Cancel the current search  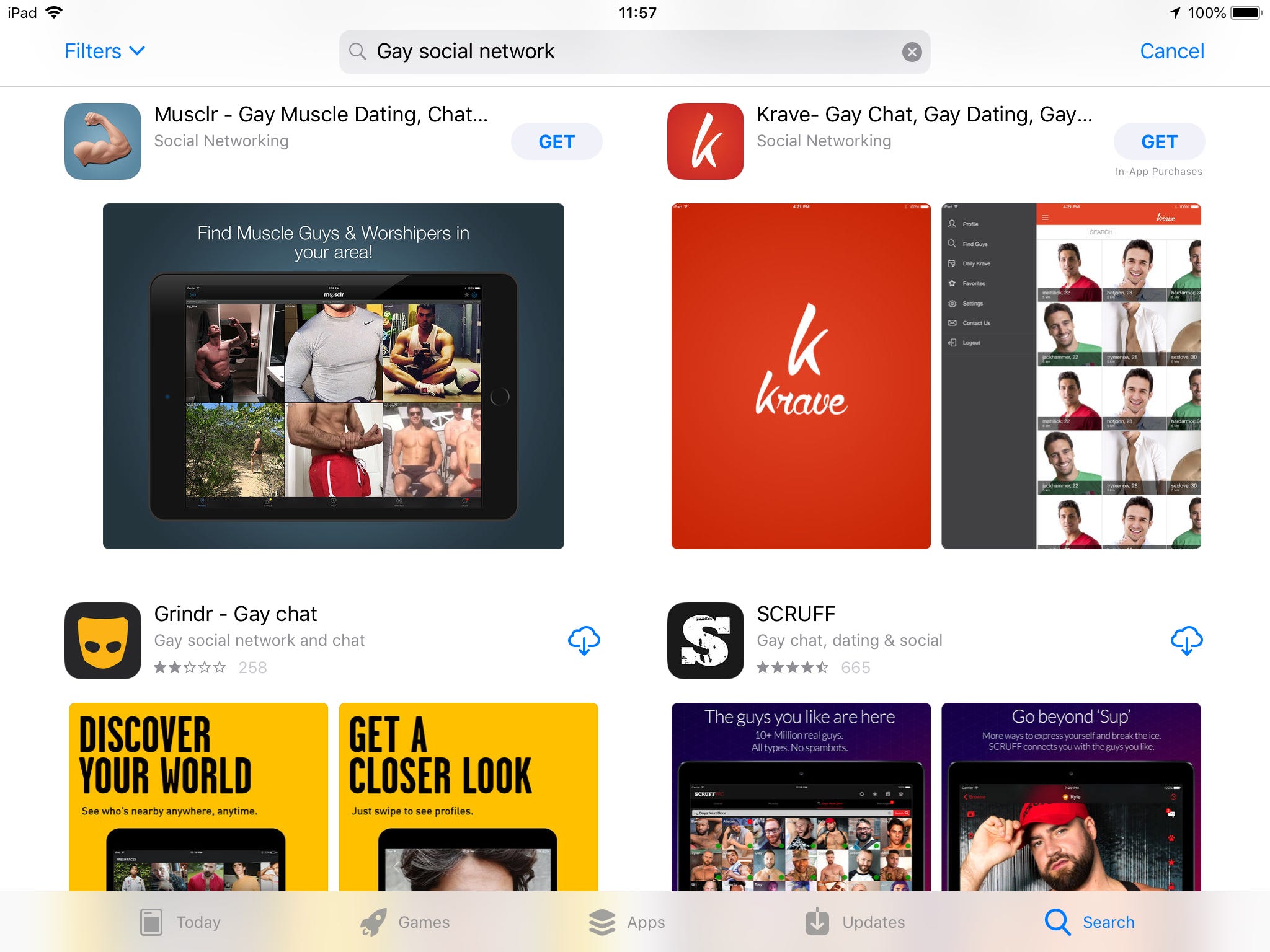tap(1171, 51)
